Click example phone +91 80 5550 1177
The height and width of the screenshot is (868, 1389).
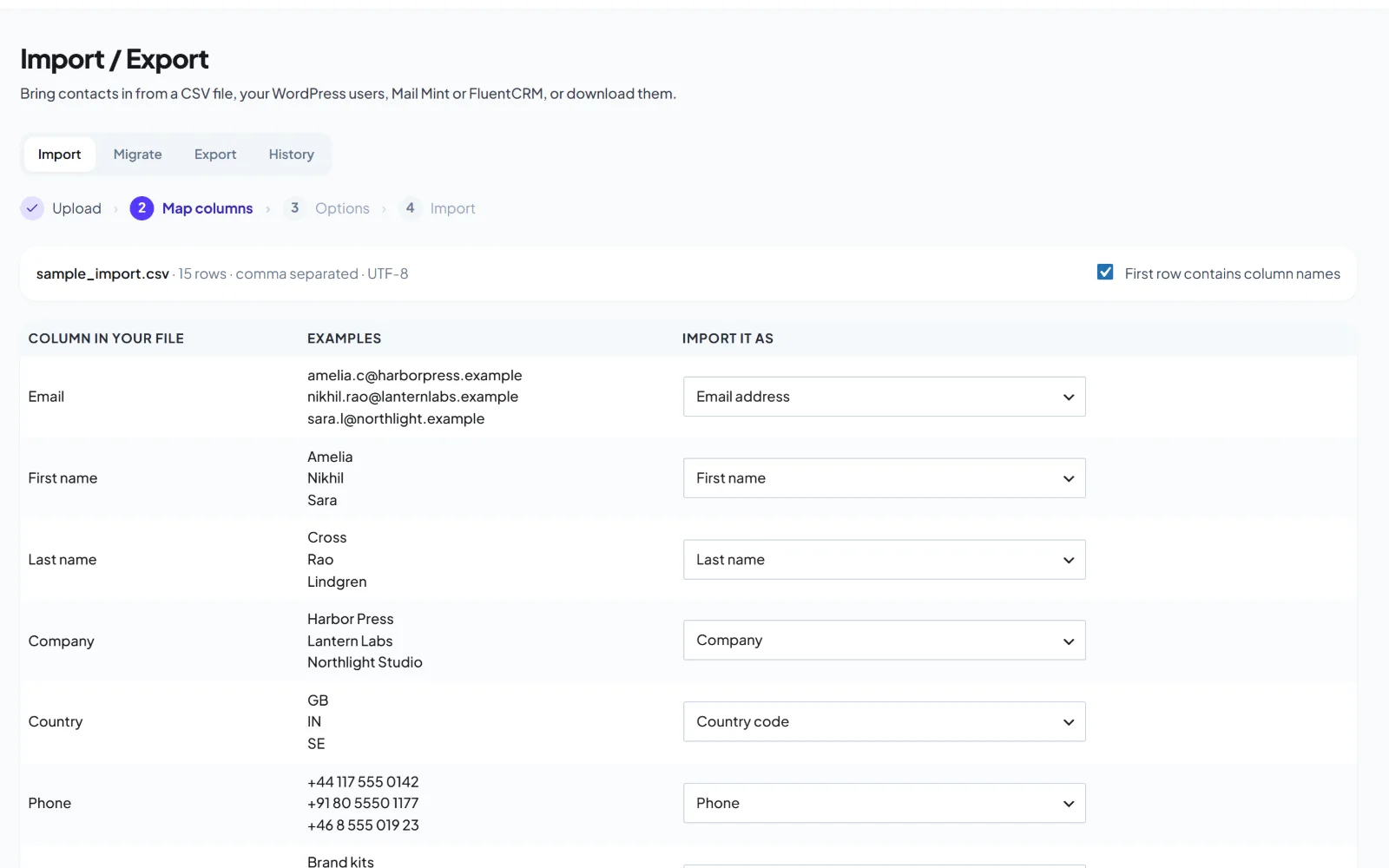pos(363,804)
